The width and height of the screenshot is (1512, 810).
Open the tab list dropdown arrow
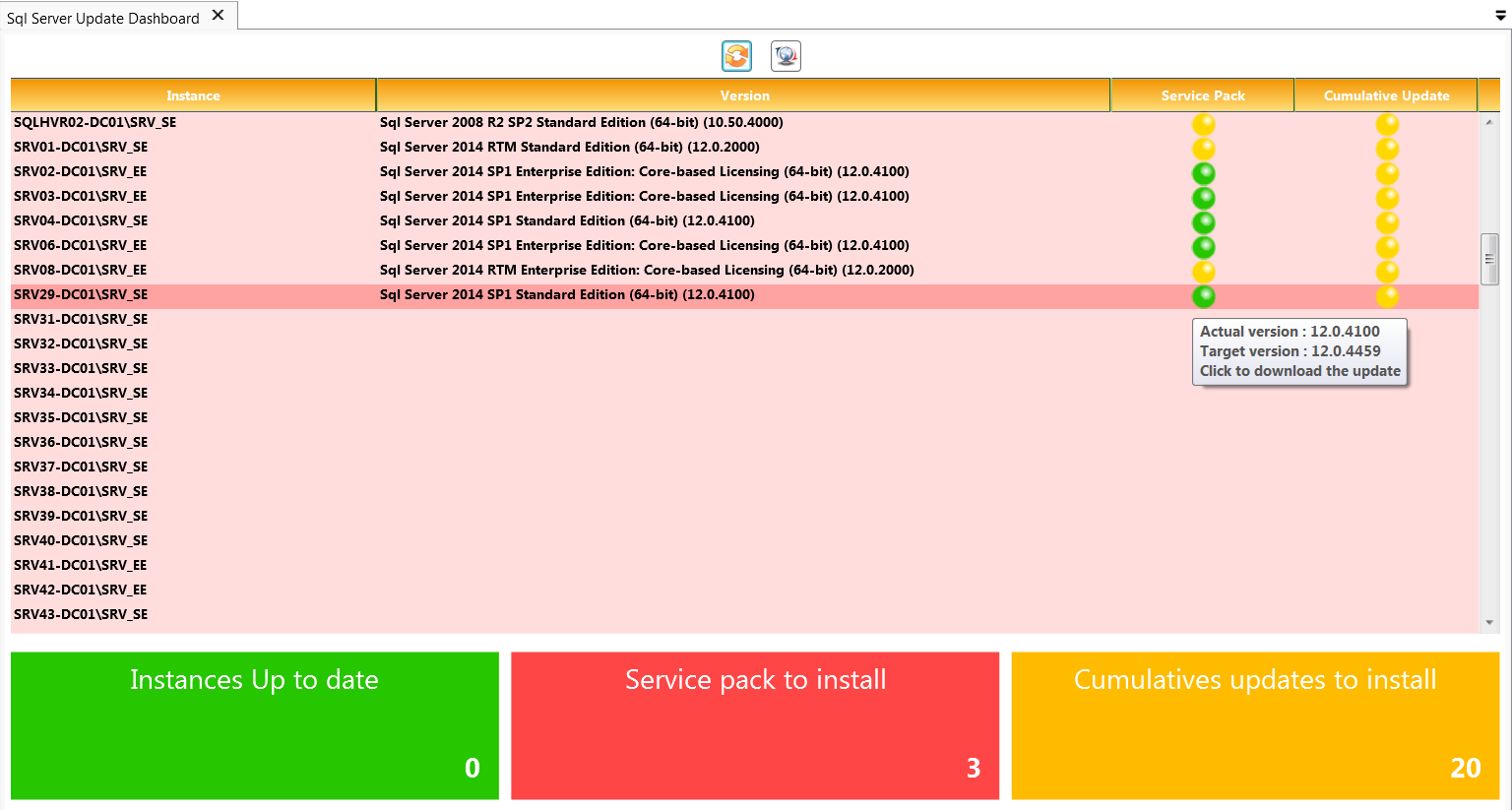pos(1500,16)
